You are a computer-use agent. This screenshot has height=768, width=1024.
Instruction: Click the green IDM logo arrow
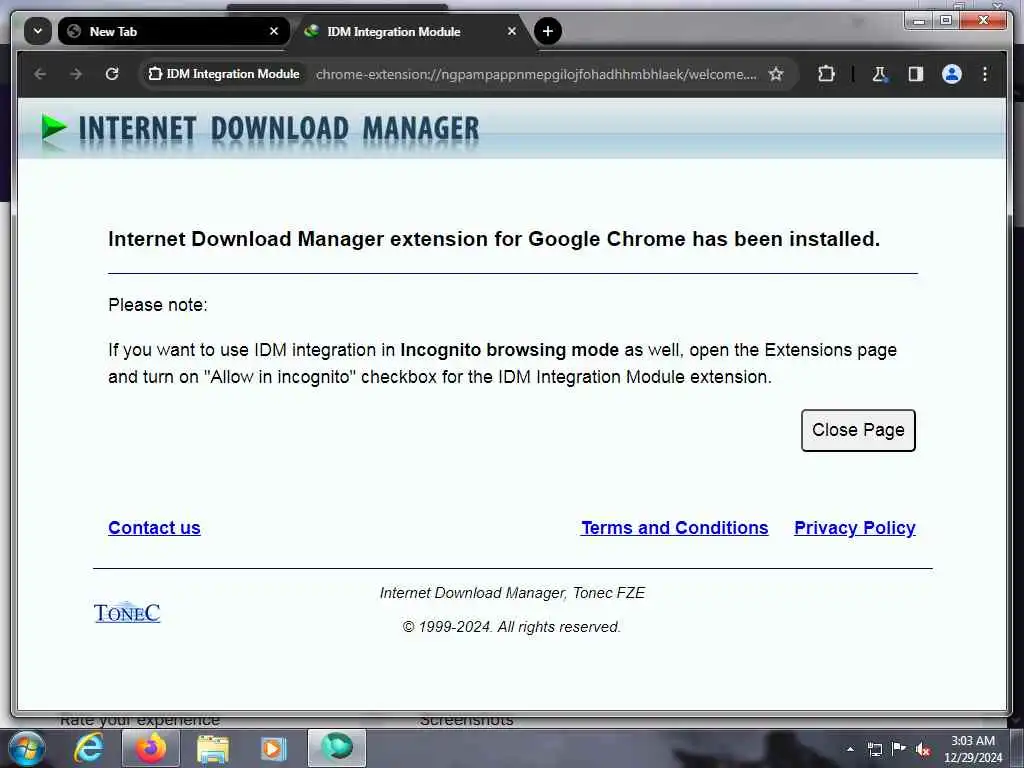(x=54, y=127)
